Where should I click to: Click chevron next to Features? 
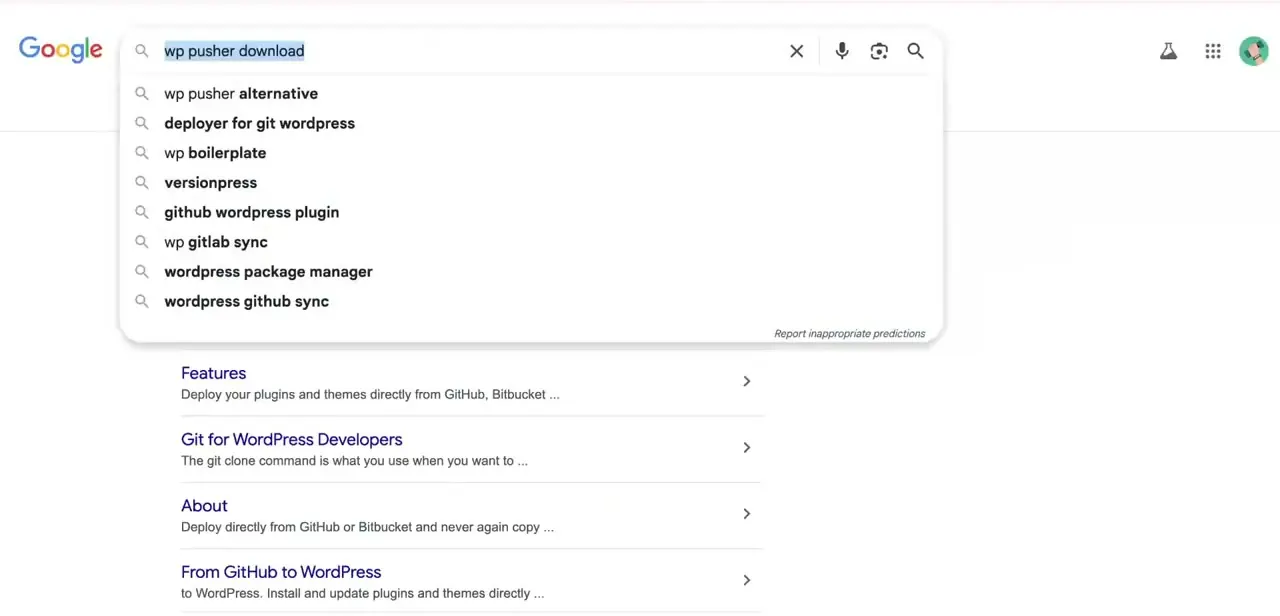(746, 381)
